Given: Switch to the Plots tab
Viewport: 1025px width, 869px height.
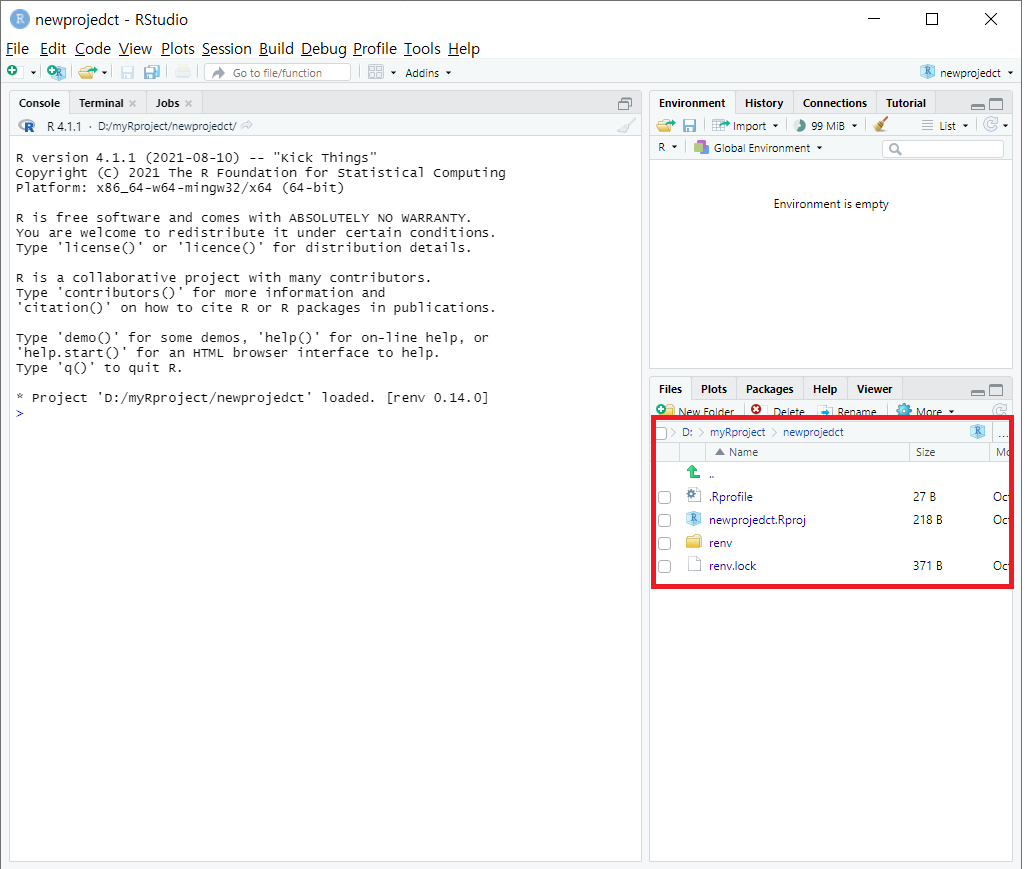Looking at the screenshot, I should [714, 389].
